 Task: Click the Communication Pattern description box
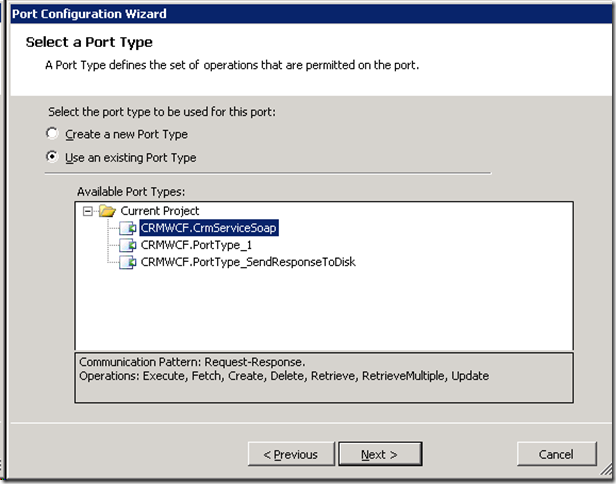pos(324,376)
